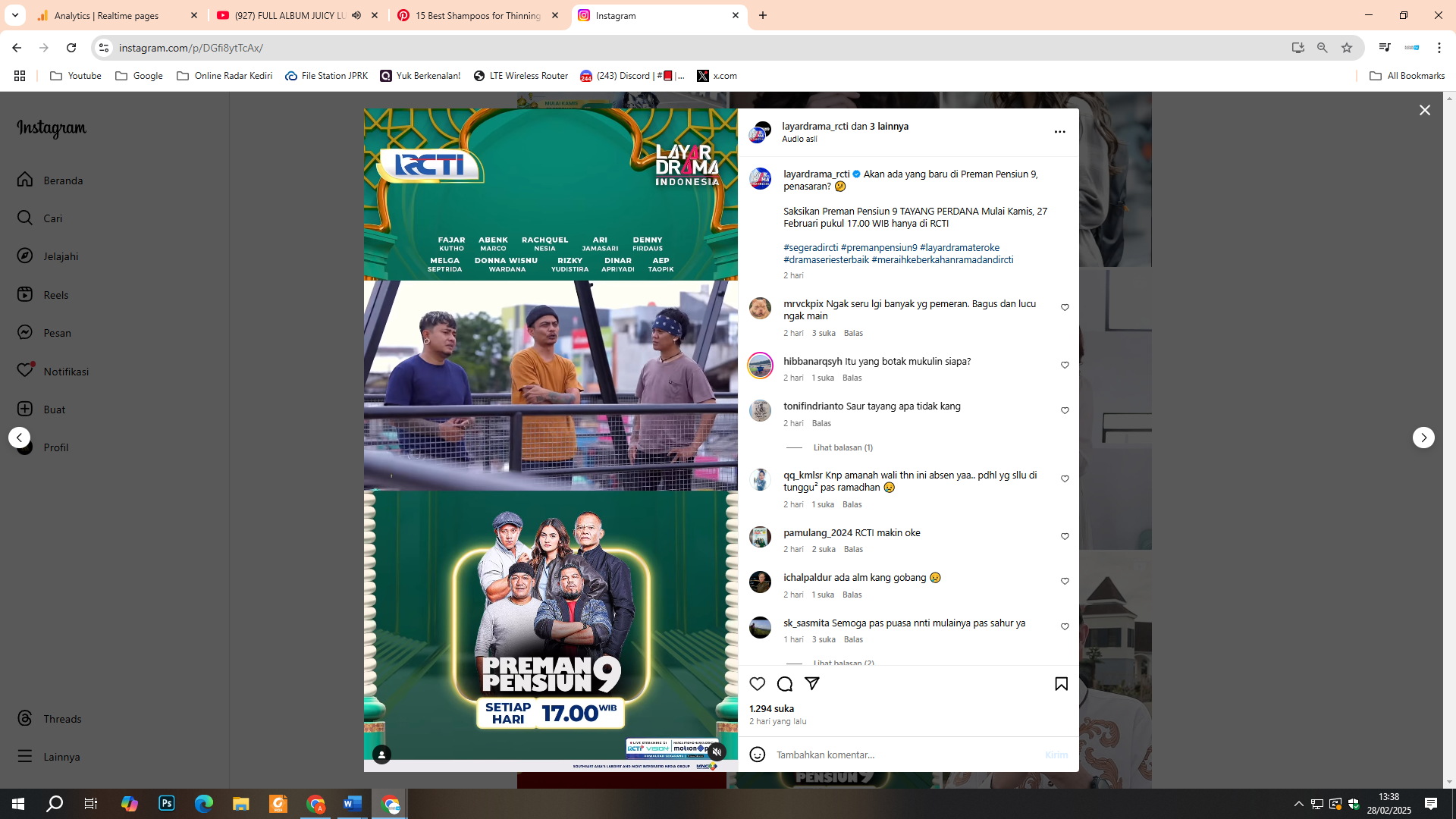Close the post overlay X
This screenshot has width=1456, height=819.
[1425, 111]
